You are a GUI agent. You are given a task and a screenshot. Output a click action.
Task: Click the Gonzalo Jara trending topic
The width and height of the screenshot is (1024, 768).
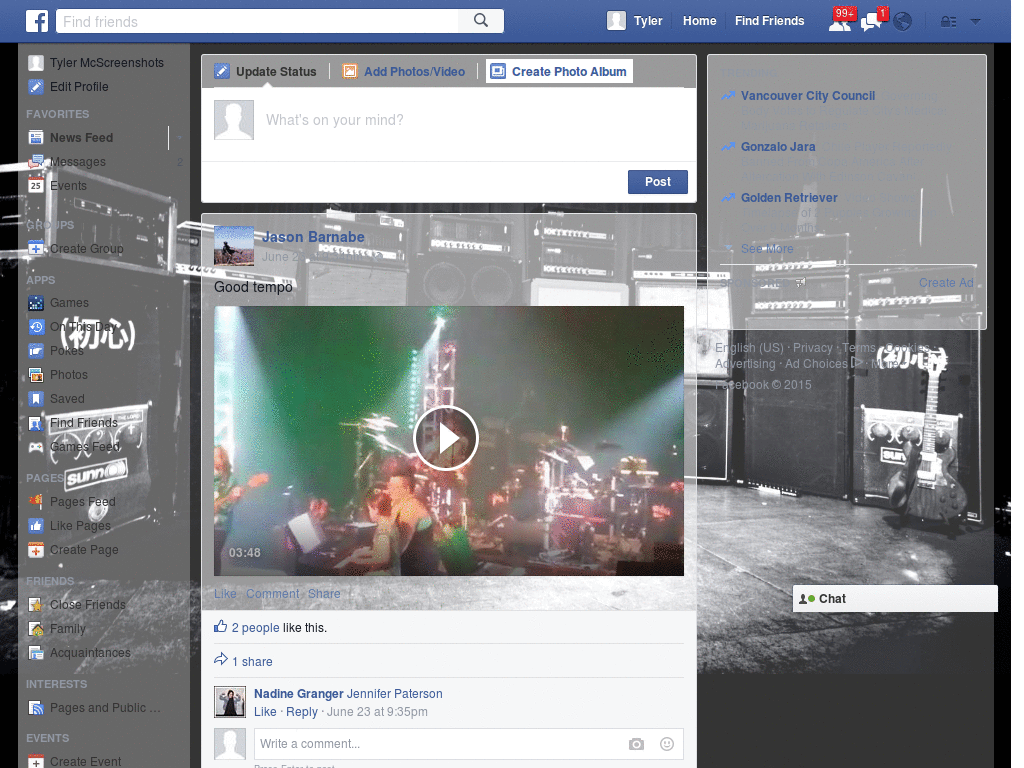pos(778,146)
